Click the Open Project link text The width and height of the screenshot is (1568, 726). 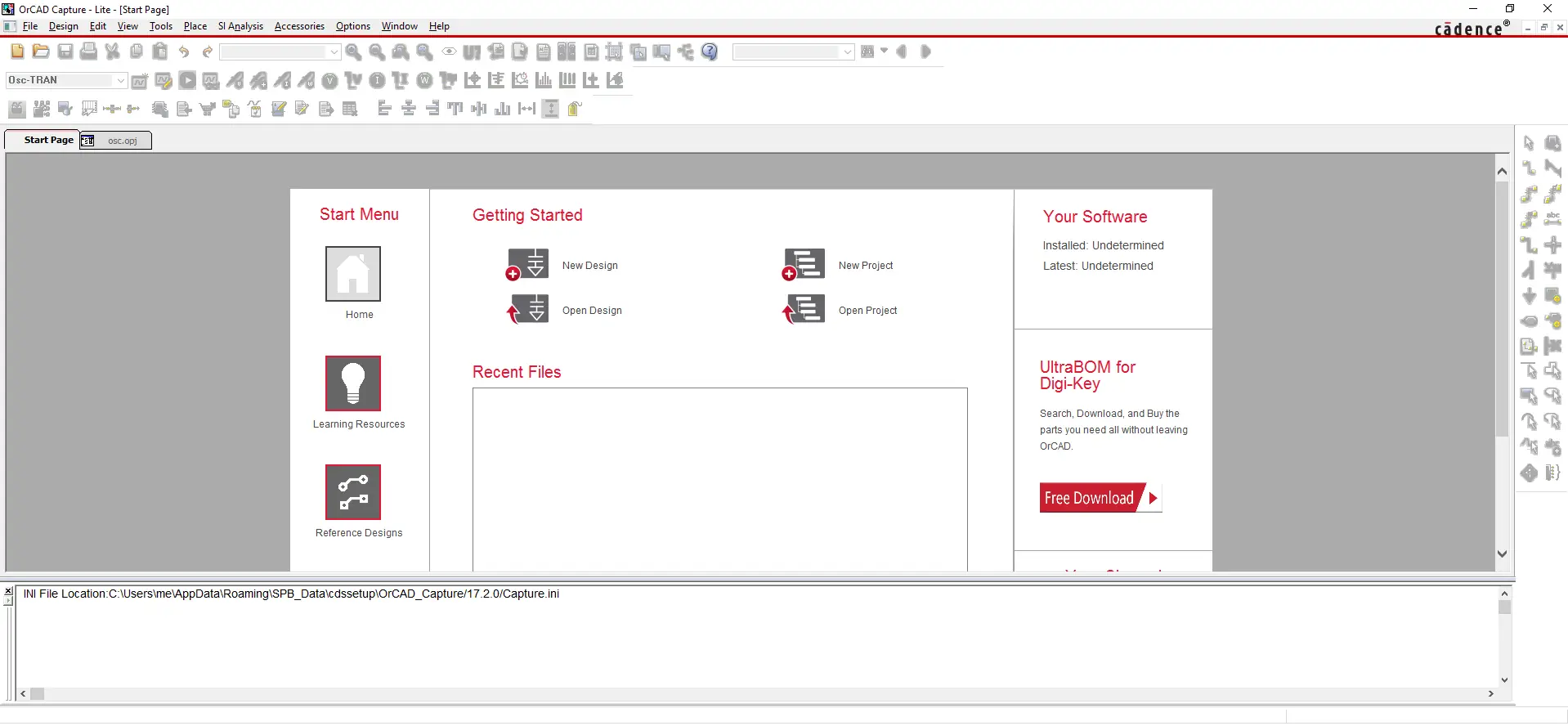click(x=867, y=311)
